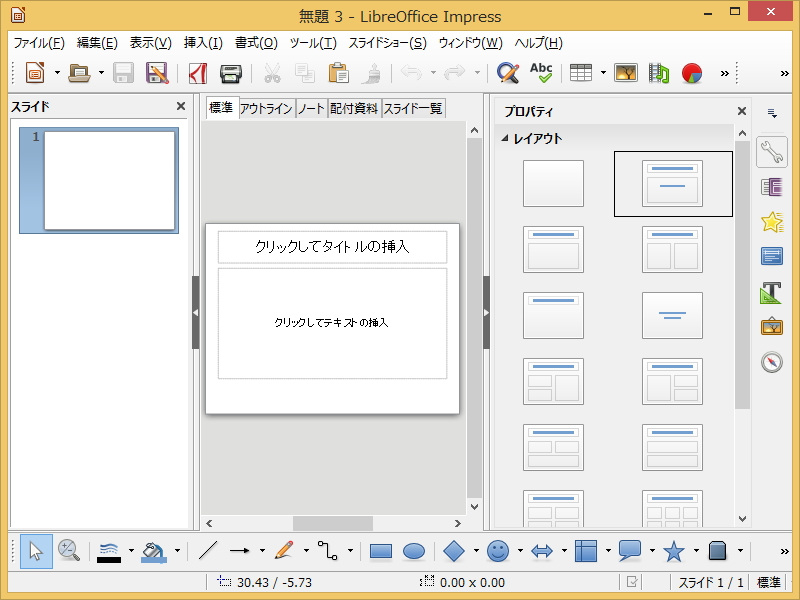Choose the title only layout
Screen dimensions: 800x600
tap(553, 315)
